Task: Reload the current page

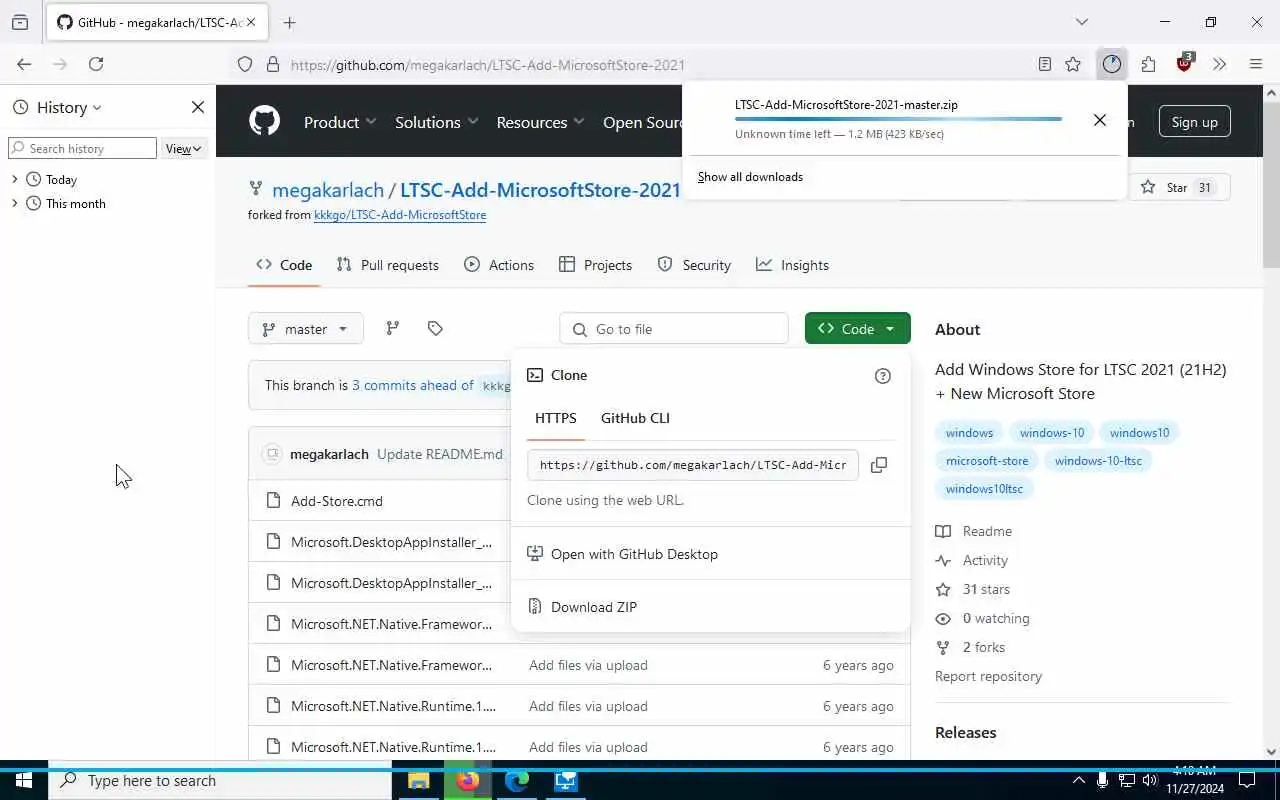Action: [x=96, y=64]
